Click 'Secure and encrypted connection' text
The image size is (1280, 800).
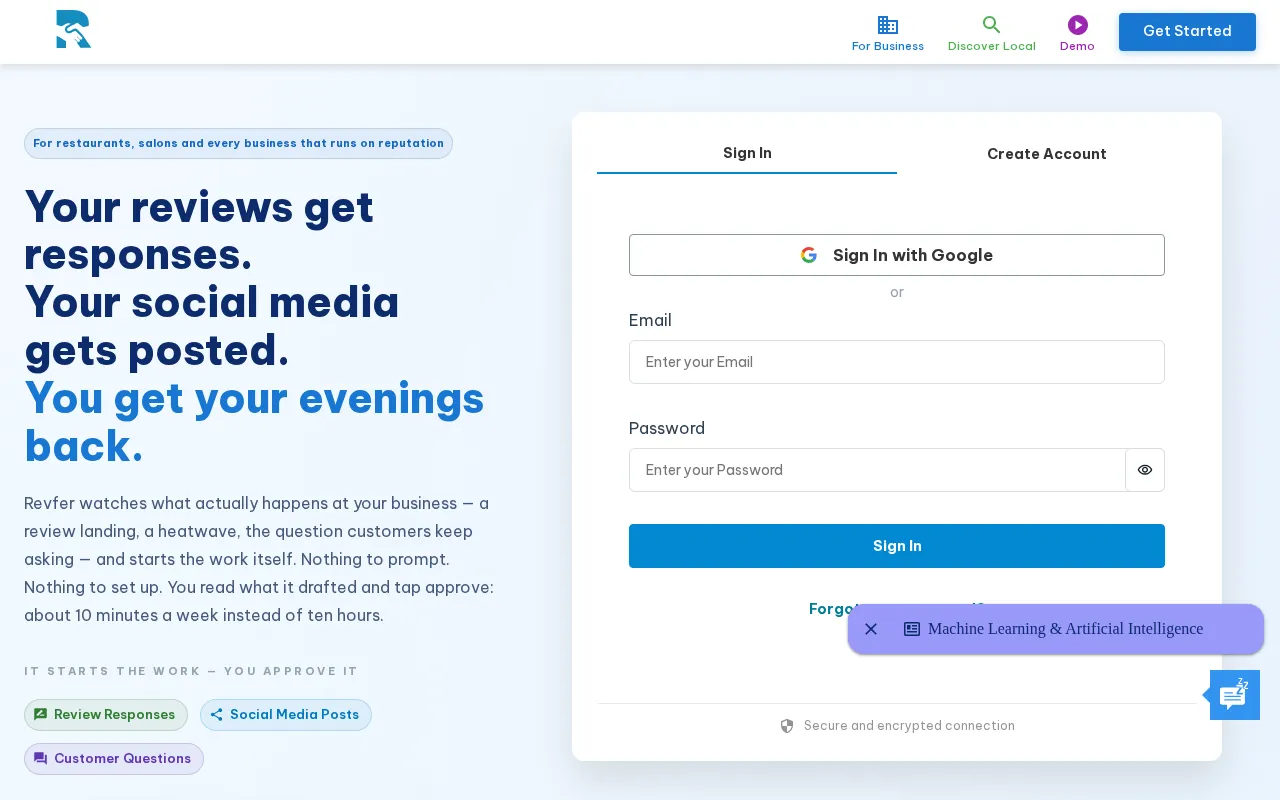point(909,726)
